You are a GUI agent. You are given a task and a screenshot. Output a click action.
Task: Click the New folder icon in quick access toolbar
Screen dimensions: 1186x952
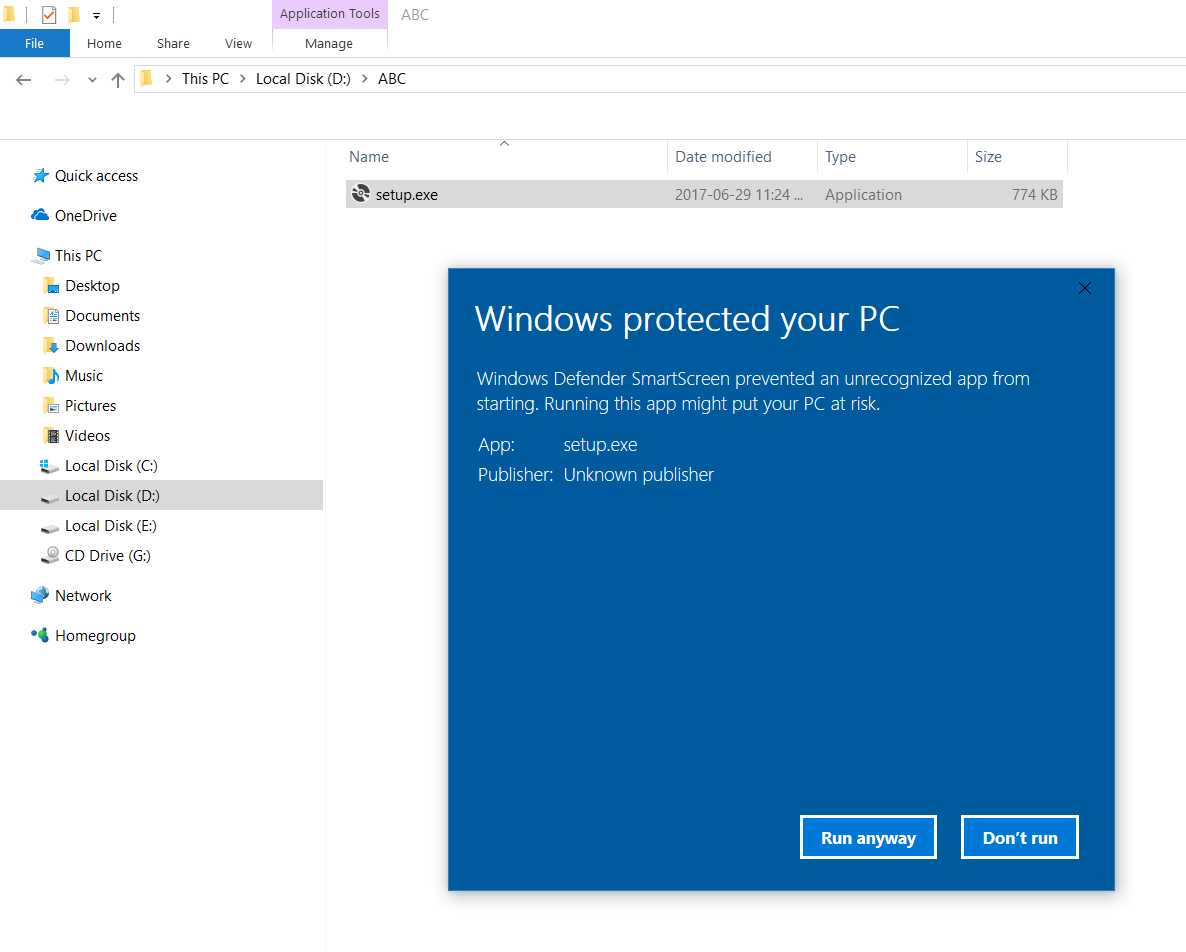point(74,14)
